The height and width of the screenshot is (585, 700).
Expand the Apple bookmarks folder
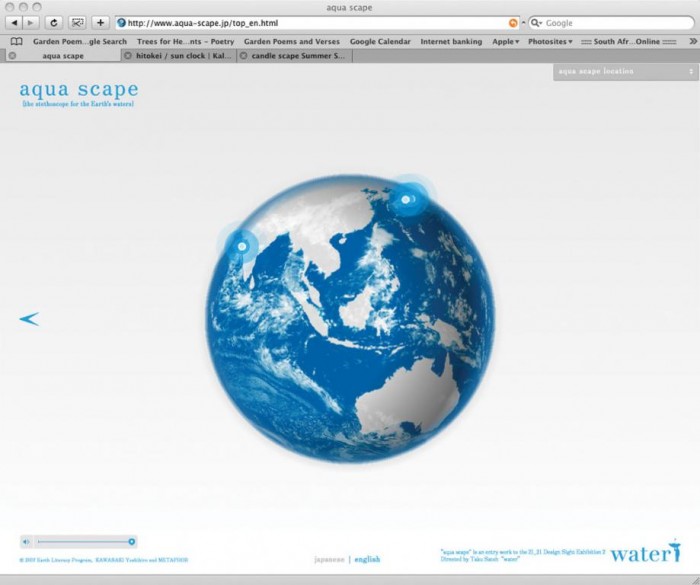click(x=505, y=42)
